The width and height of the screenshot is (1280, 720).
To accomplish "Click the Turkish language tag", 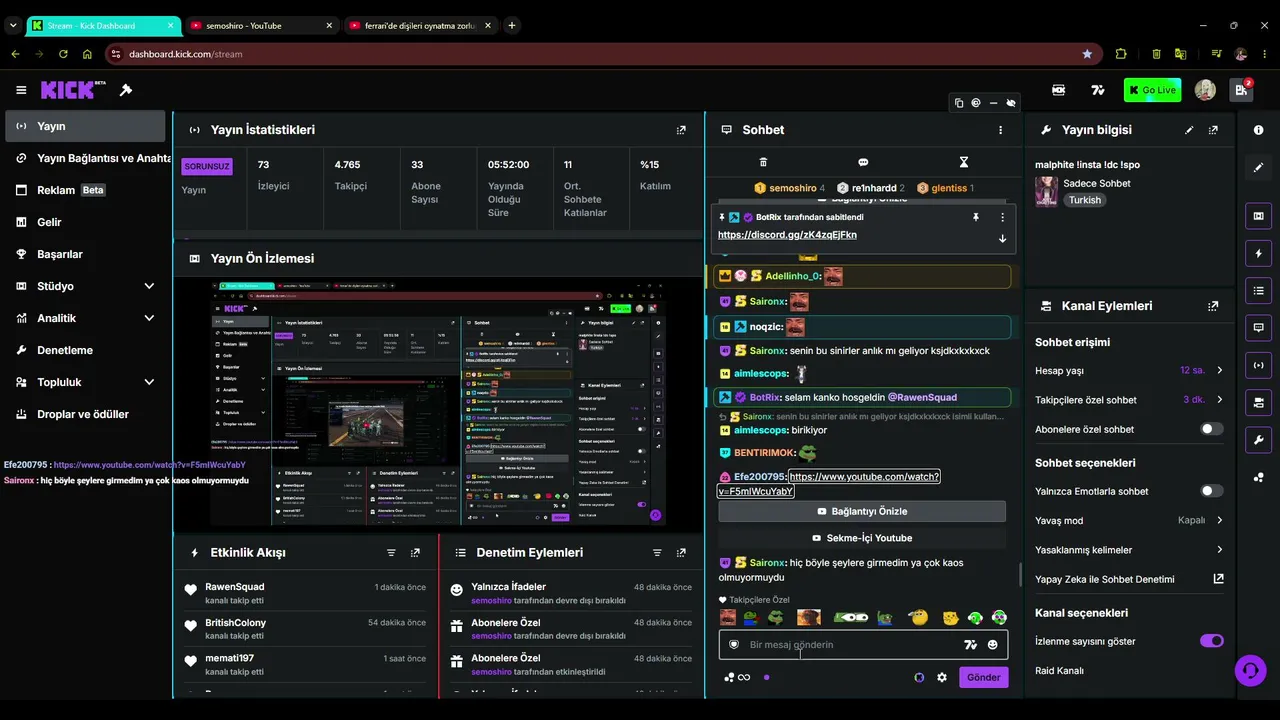I will point(1084,200).
